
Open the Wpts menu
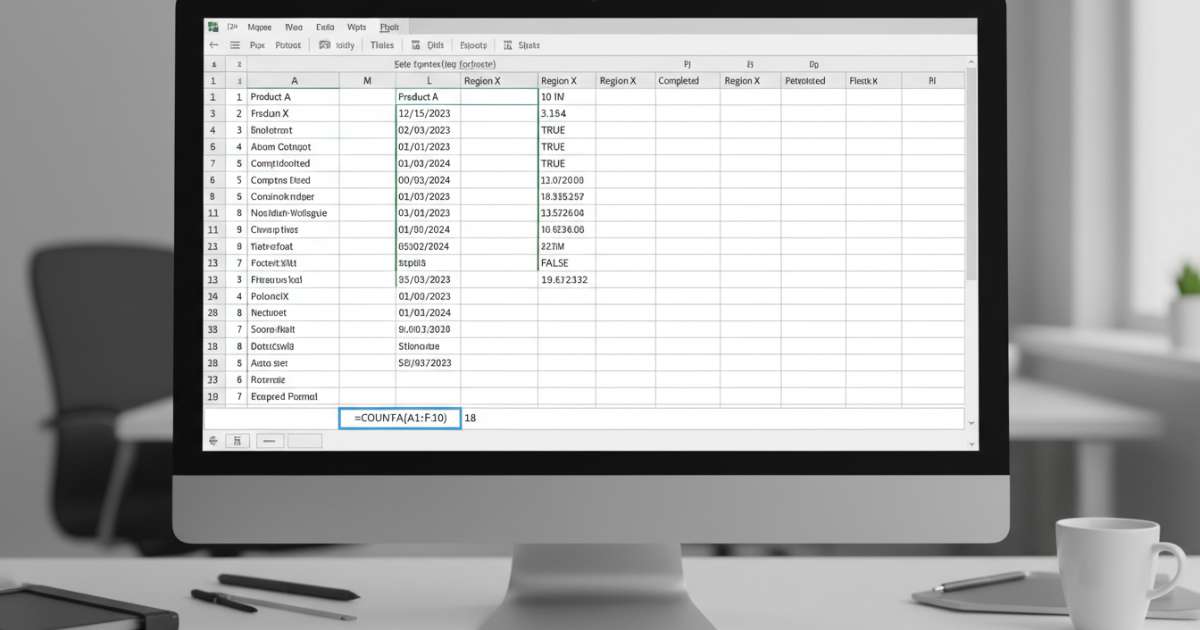tap(356, 28)
